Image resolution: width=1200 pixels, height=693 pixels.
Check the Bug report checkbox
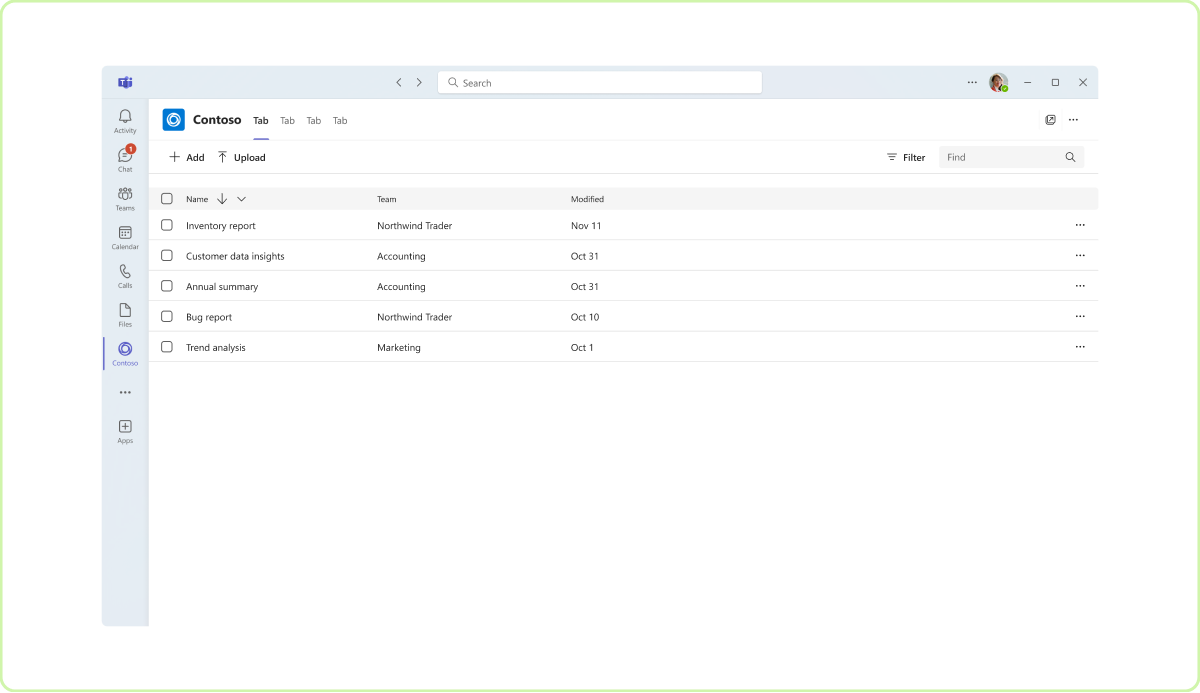pyautogui.click(x=167, y=316)
